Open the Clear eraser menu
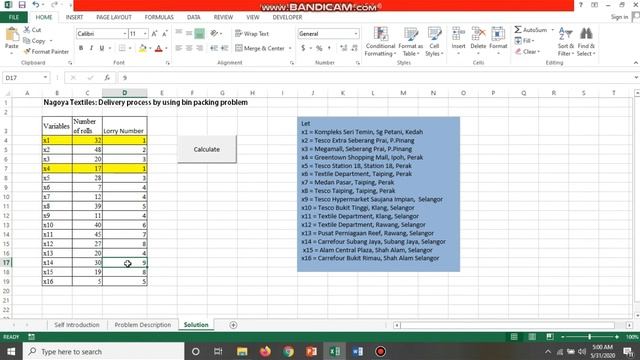This screenshot has width=640, height=360. (527, 51)
